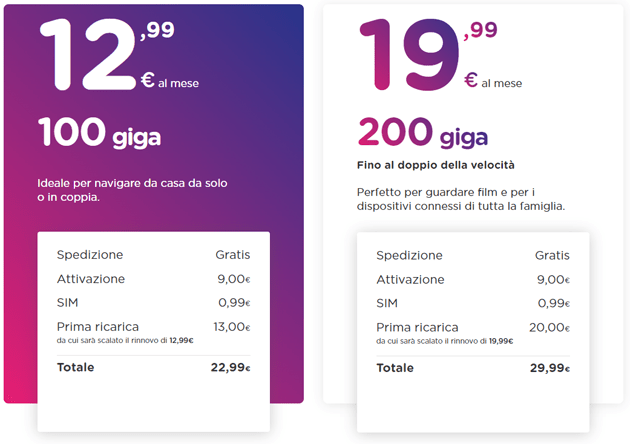This screenshot has height=444, width=630.
Task: Click the renewal note mentioning 19,99€
Action: (444, 341)
